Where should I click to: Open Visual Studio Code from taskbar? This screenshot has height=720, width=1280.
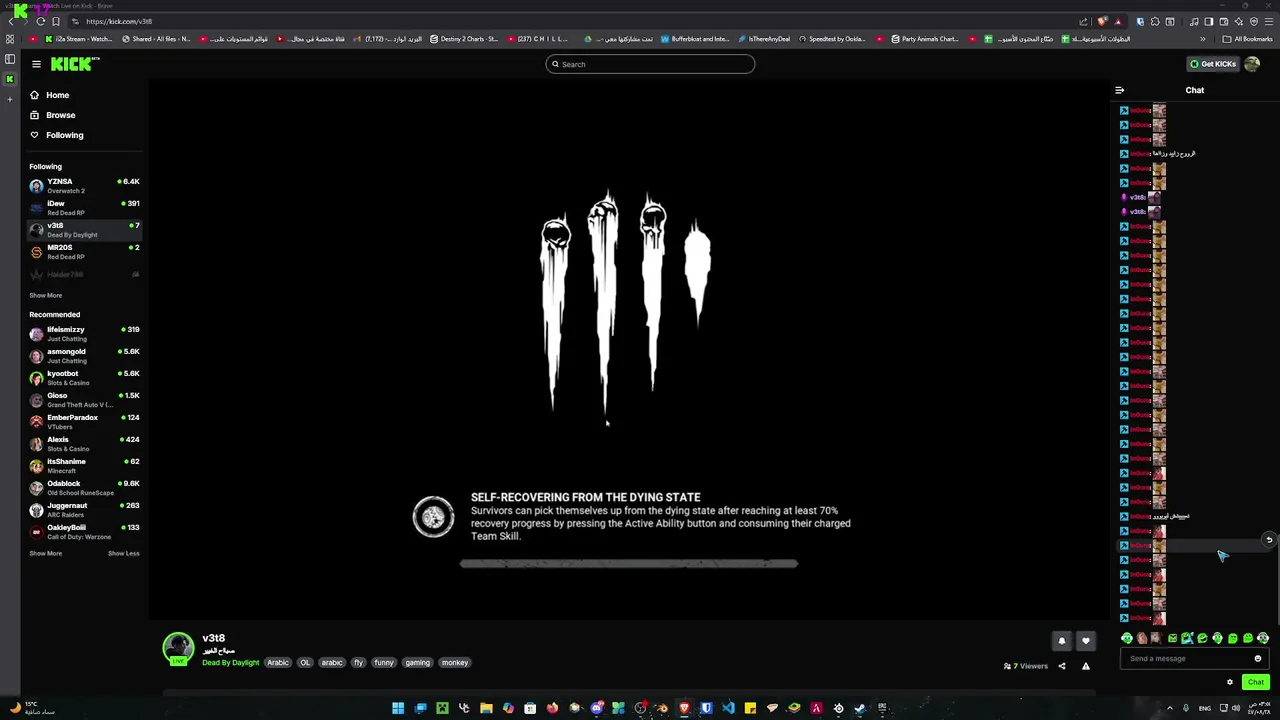[729, 708]
